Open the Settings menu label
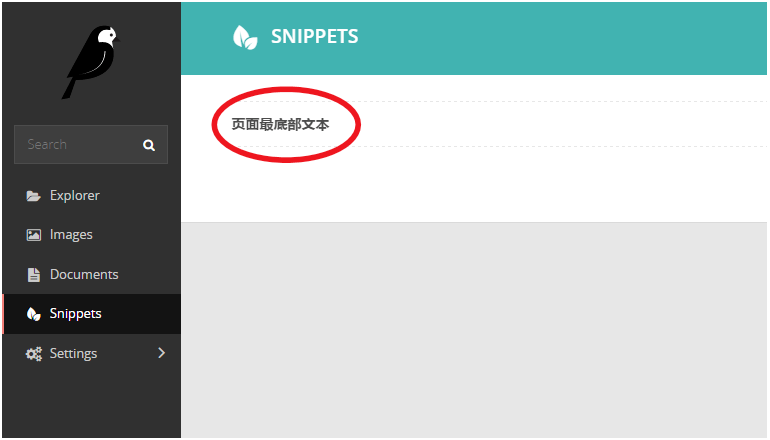The height and width of the screenshot is (440, 770). click(x=73, y=354)
